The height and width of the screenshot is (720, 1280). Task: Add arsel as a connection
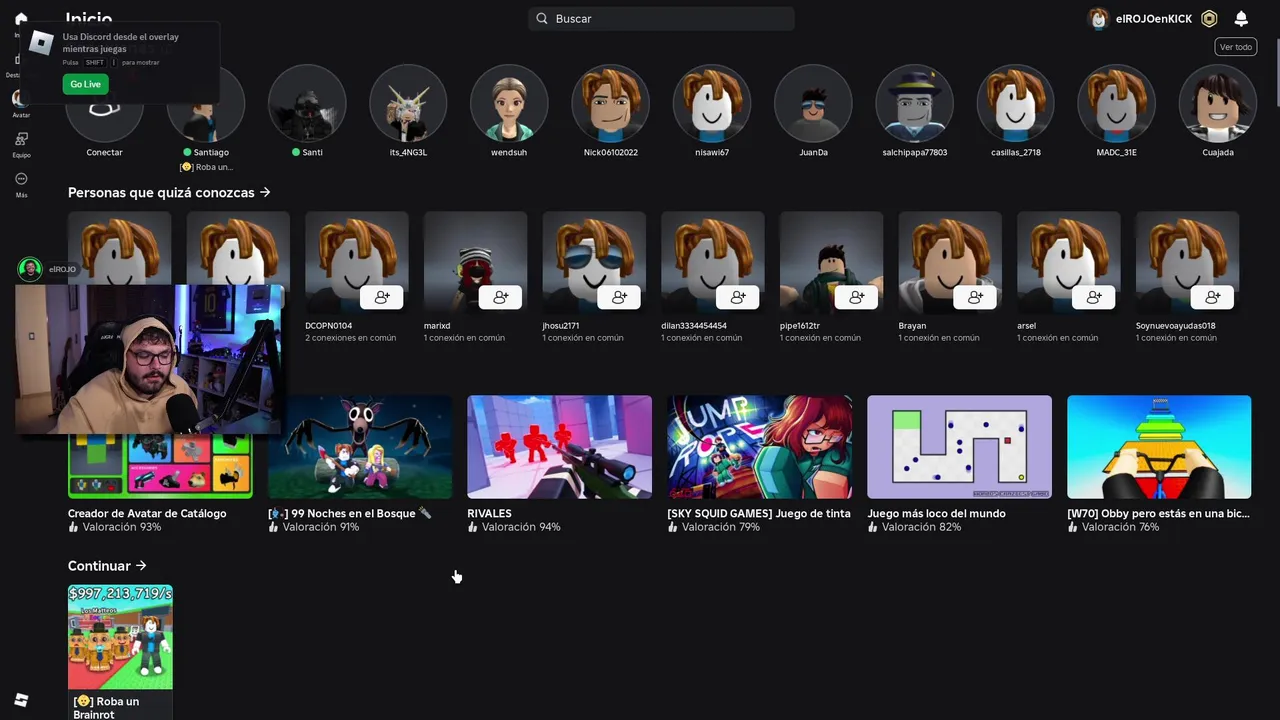(1094, 297)
